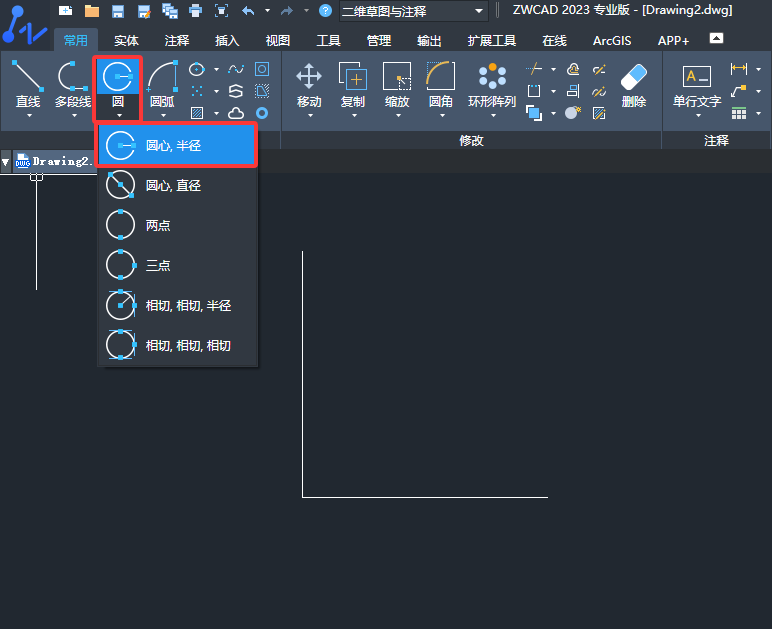The image size is (772, 629).
Task: Expand the trim tool dropdown arrow
Action: click(553, 69)
